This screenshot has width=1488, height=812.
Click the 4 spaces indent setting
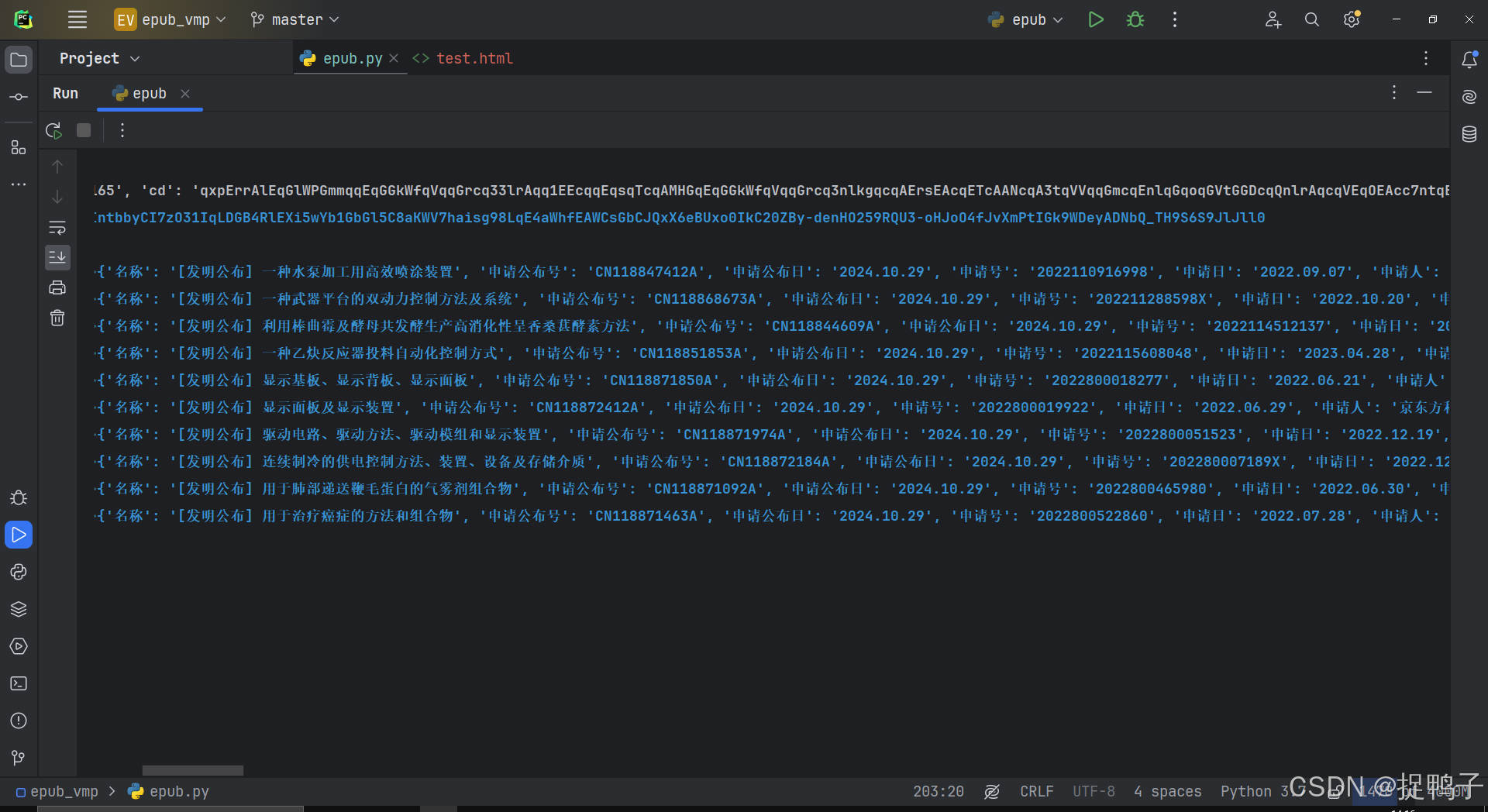click(x=1167, y=791)
